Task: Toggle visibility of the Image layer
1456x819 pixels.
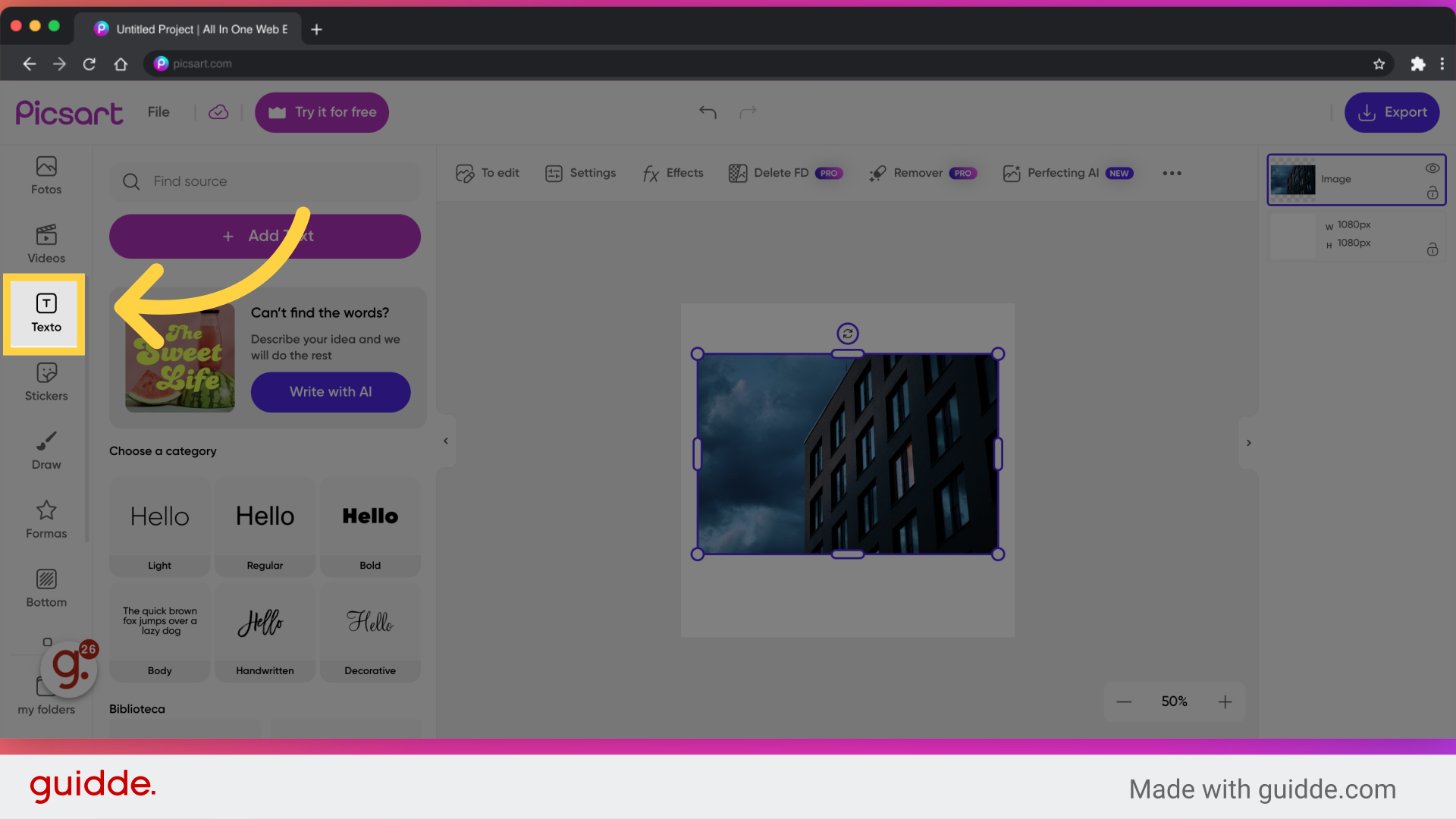Action: [x=1432, y=168]
